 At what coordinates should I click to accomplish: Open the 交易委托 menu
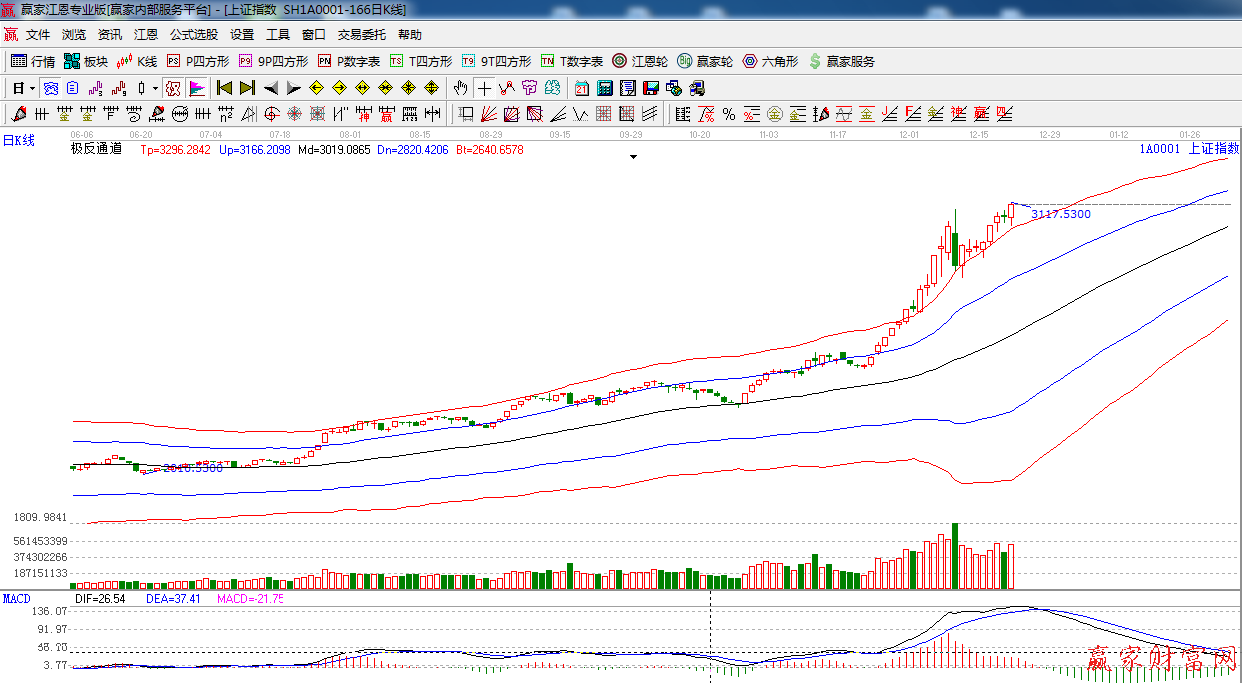point(361,35)
